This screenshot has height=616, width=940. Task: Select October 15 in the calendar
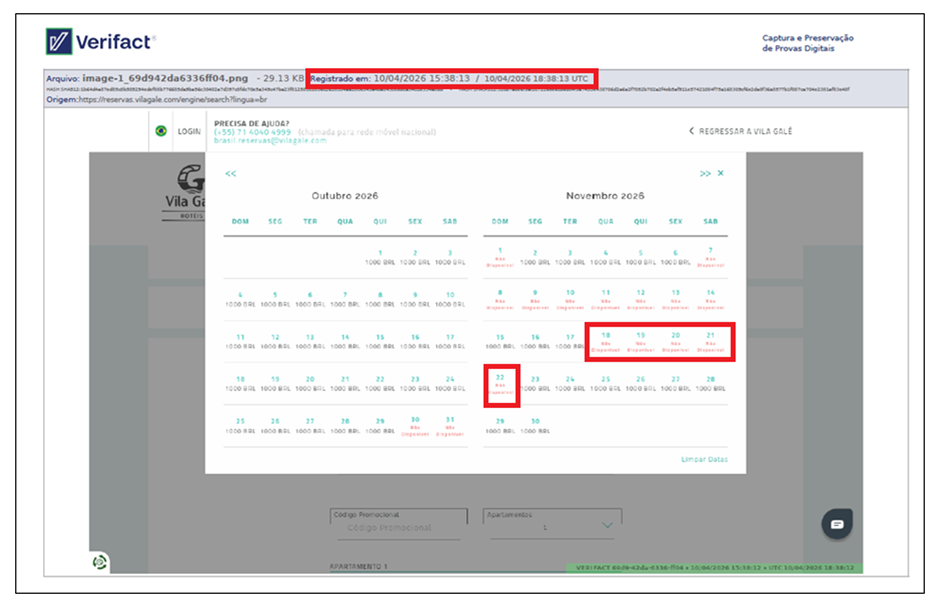coord(380,342)
